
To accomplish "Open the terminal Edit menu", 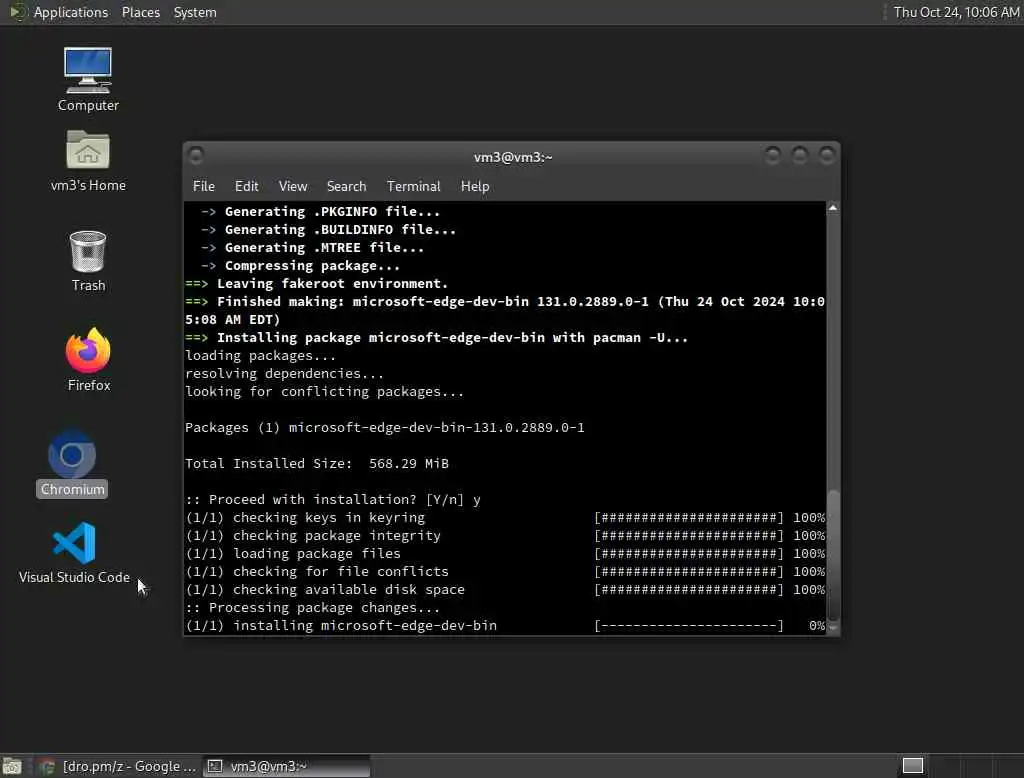I will (246, 186).
